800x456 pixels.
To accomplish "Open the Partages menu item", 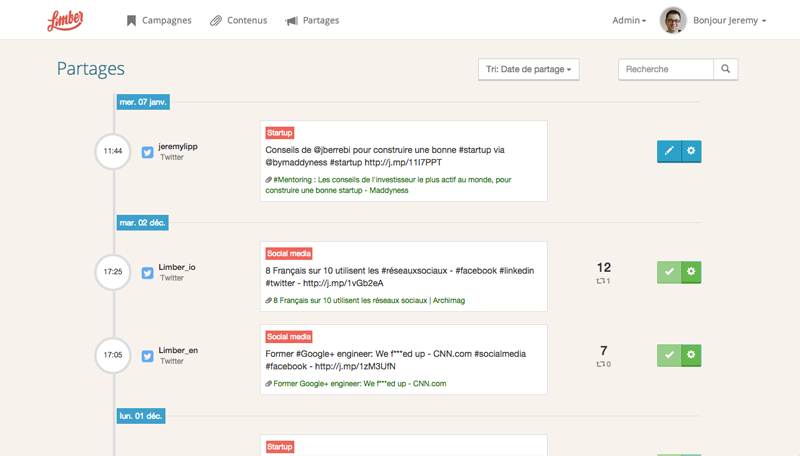I will point(312,20).
